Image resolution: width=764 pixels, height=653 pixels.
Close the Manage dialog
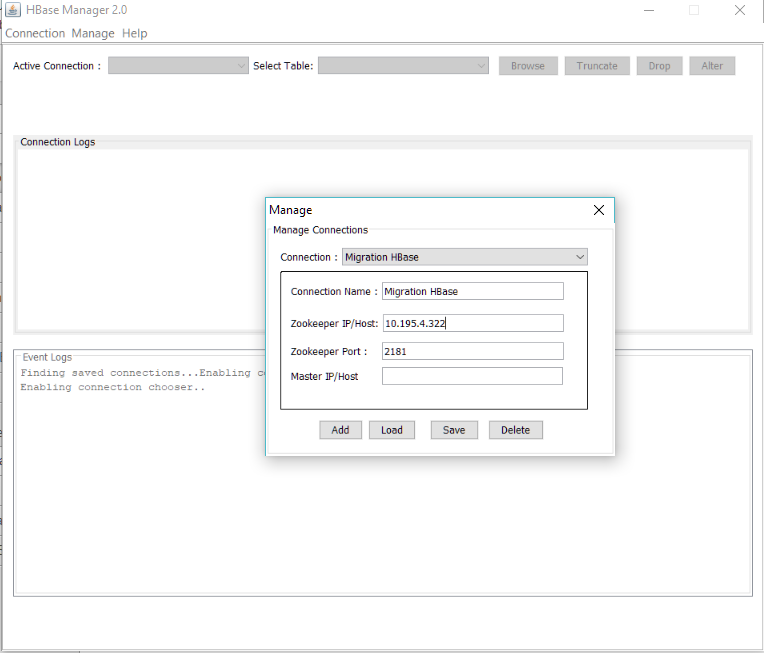(599, 210)
